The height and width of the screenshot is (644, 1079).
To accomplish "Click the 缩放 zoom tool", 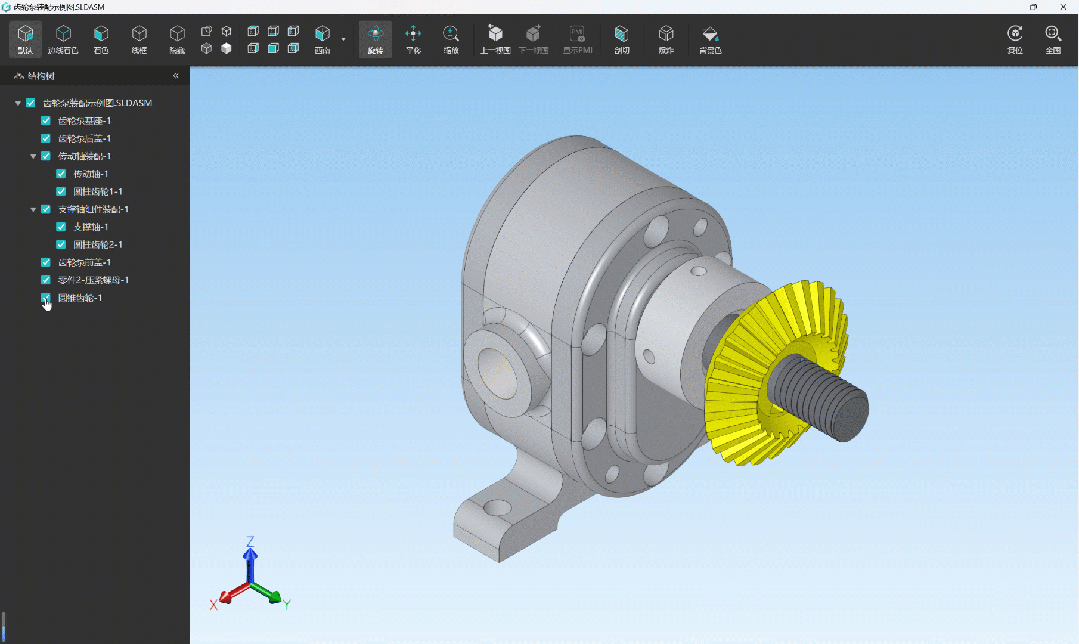I will tap(451, 38).
